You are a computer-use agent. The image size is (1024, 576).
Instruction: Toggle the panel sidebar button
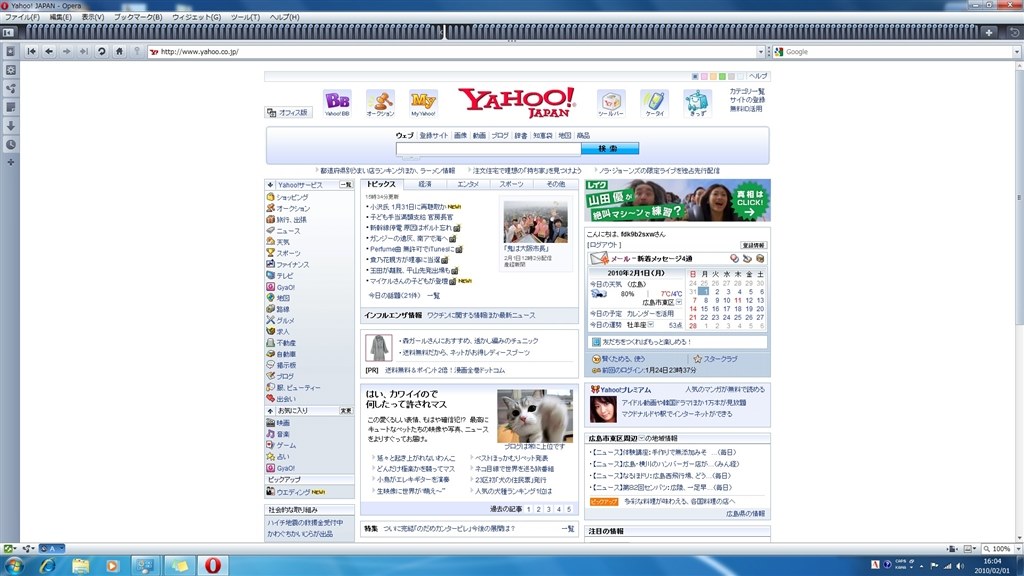pos(8,32)
